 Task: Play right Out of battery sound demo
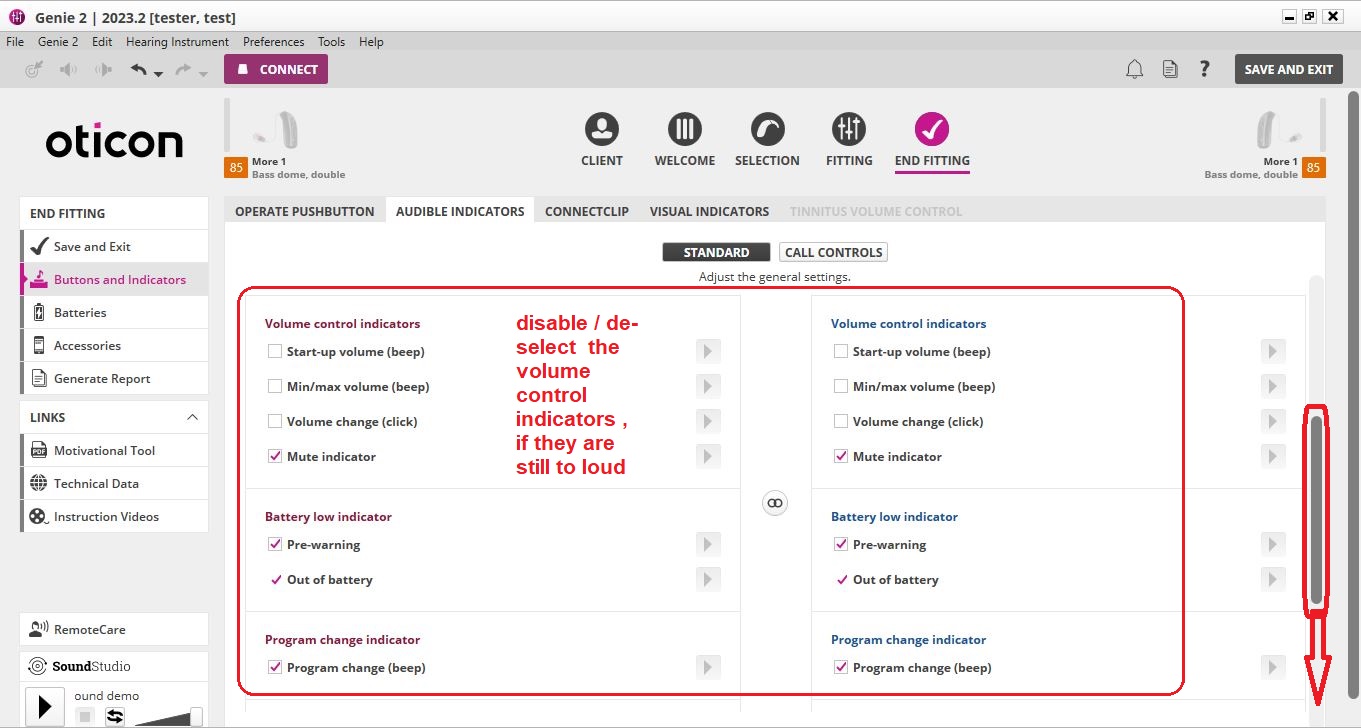pyautogui.click(x=1273, y=579)
